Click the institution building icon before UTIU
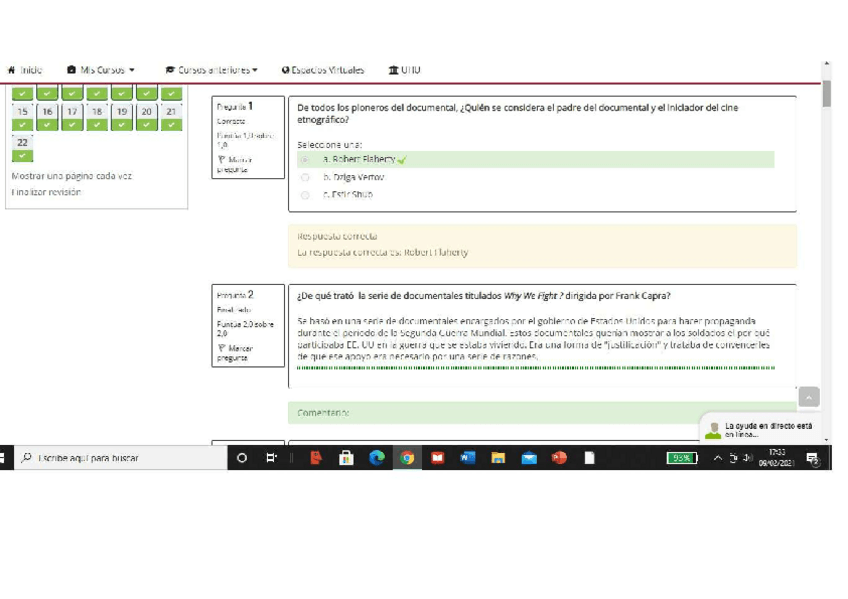This screenshot has height=599, width=848. [393, 70]
